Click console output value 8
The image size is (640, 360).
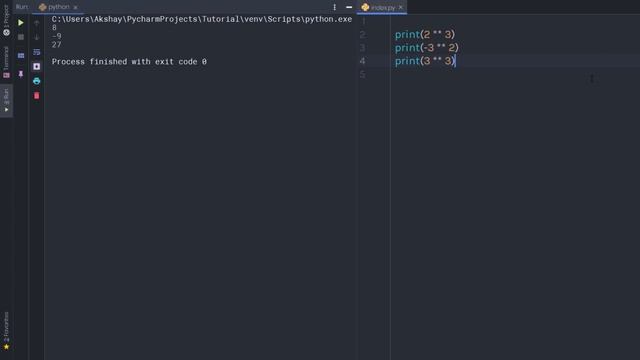54,28
